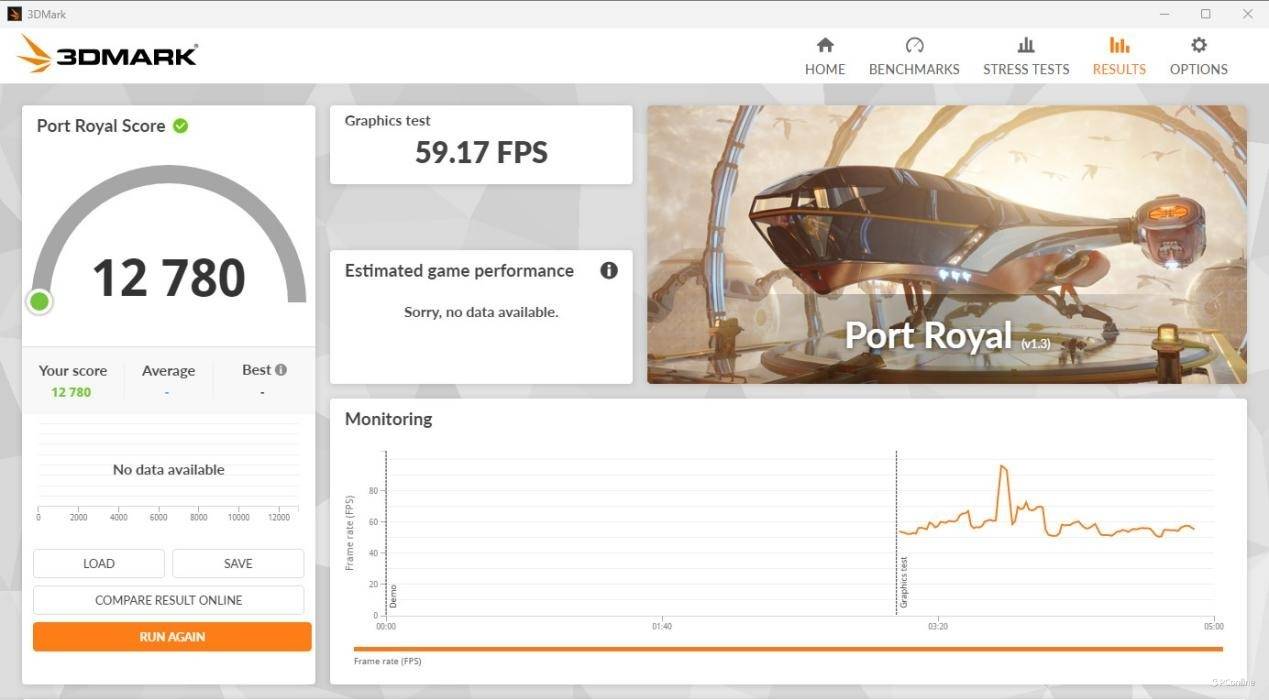Click the Results chart icon
This screenshot has height=700, width=1269.
[x=1119, y=45]
